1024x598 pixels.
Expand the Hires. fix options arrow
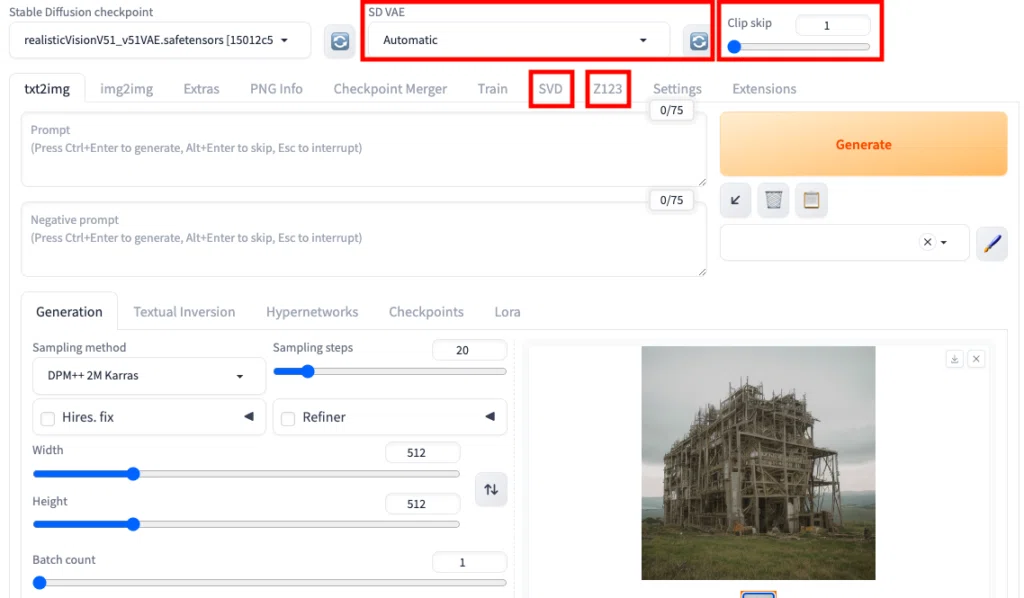[x=249, y=417]
